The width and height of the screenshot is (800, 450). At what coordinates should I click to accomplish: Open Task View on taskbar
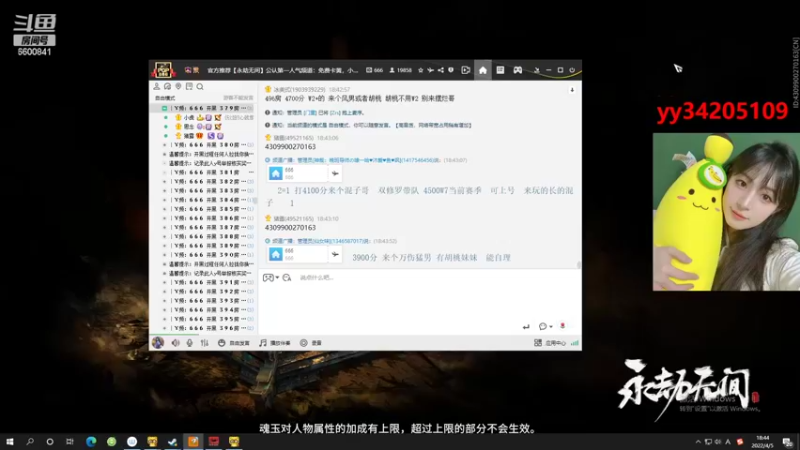coord(69,442)
